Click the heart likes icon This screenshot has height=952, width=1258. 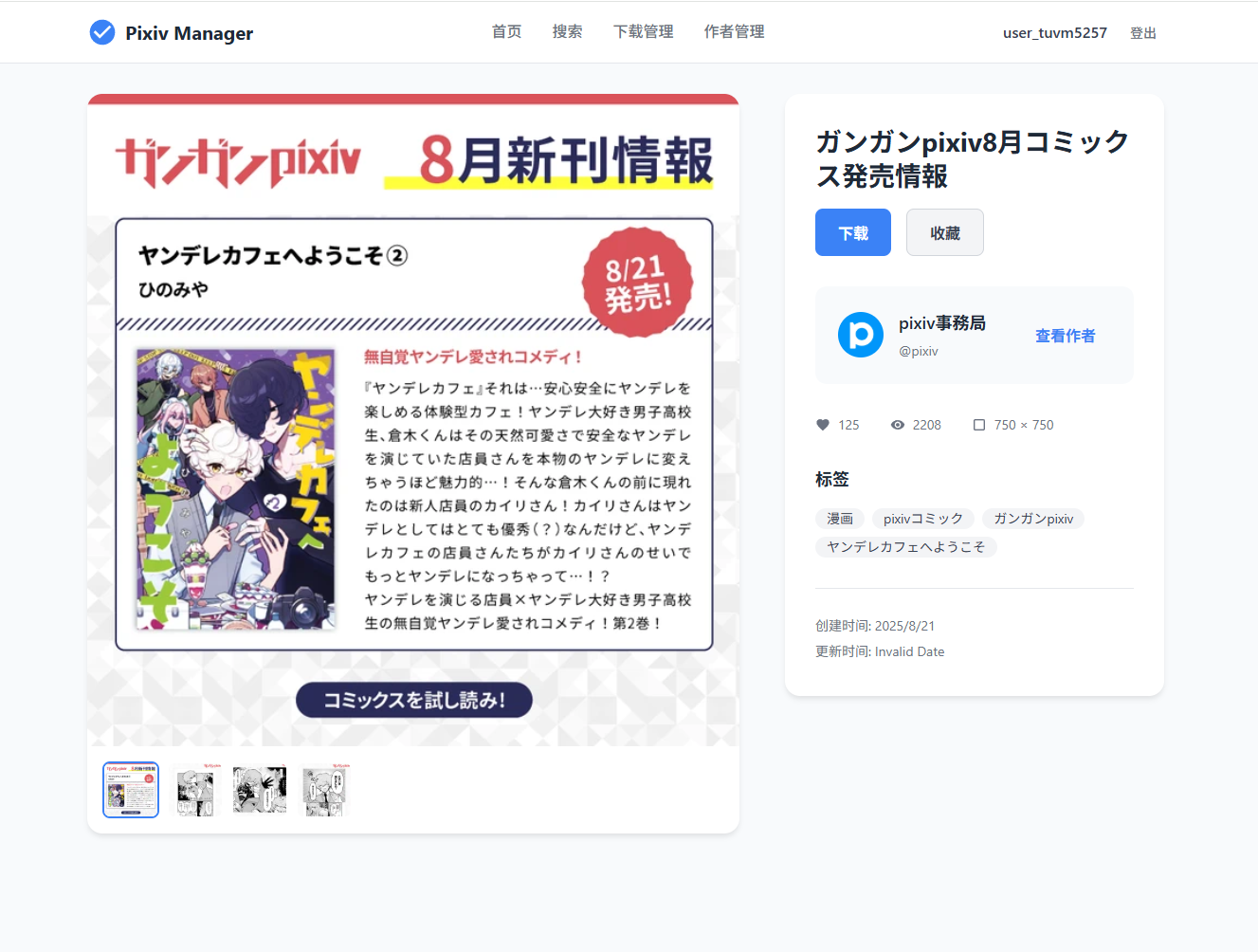(x=823, y=425)
